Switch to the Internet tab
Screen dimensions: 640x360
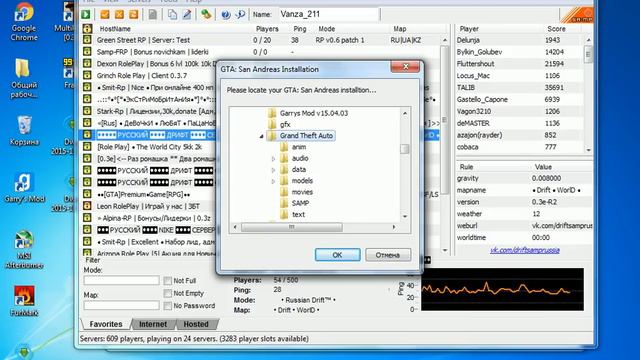[153, 324]
